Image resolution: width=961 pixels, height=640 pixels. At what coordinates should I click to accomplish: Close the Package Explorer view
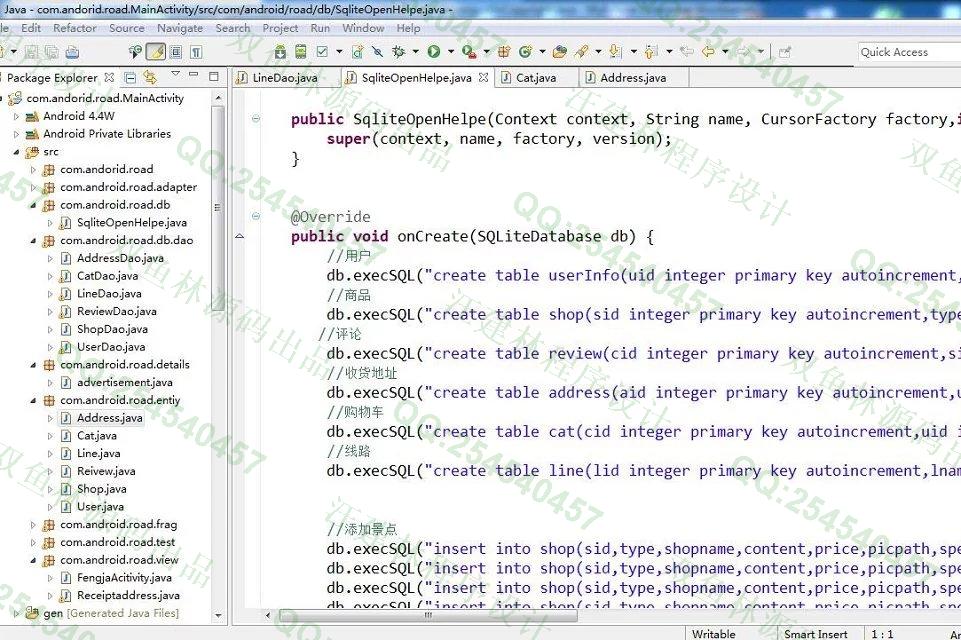click(109, 77)
